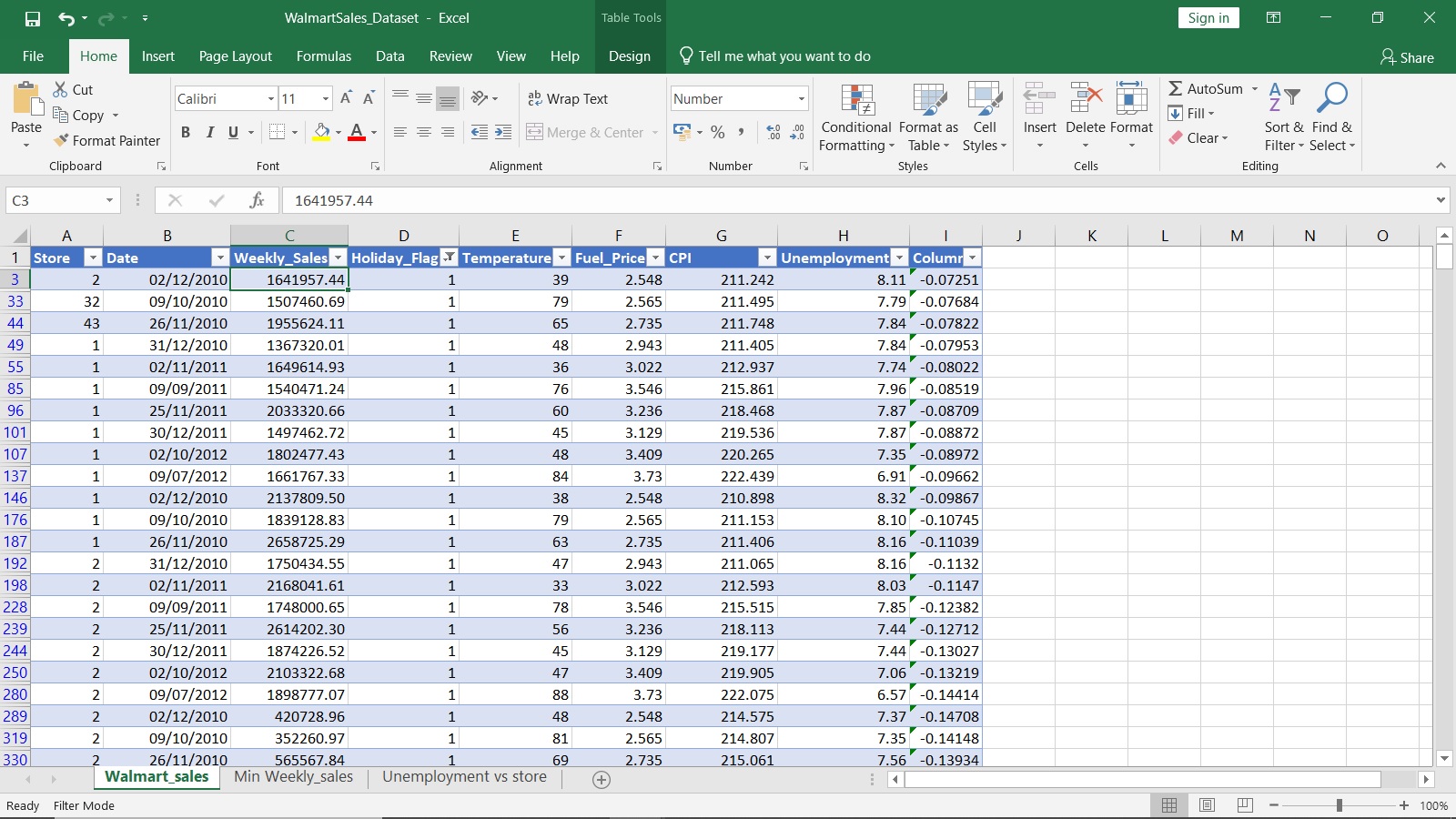Open Unemployment column filter dropdown
1456x819 pixels.
tap(899, 258)
